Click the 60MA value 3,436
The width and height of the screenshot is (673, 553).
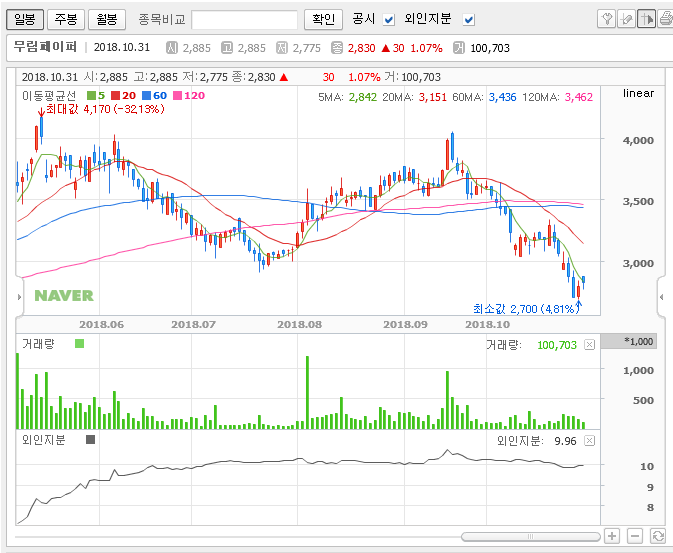(x=503, y=97)
